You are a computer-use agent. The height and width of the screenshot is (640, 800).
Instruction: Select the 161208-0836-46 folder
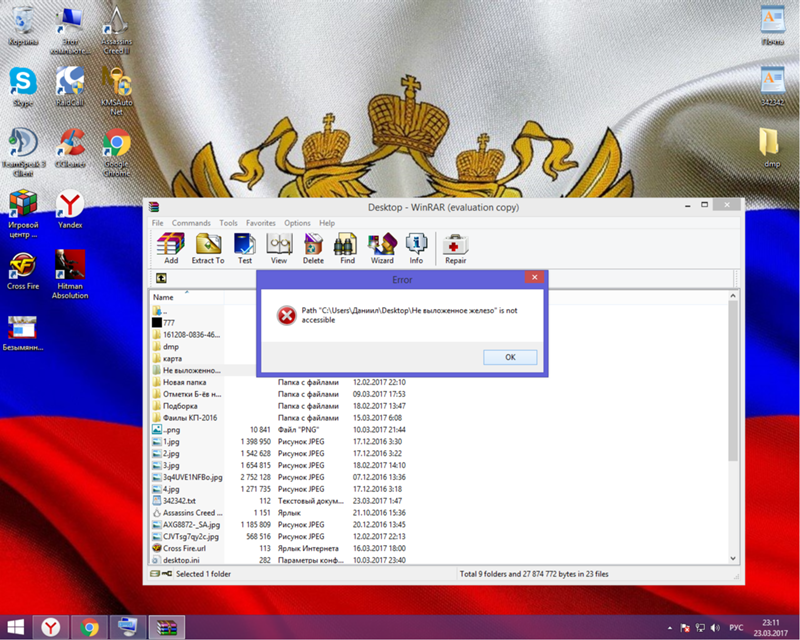tap(187, 335)
